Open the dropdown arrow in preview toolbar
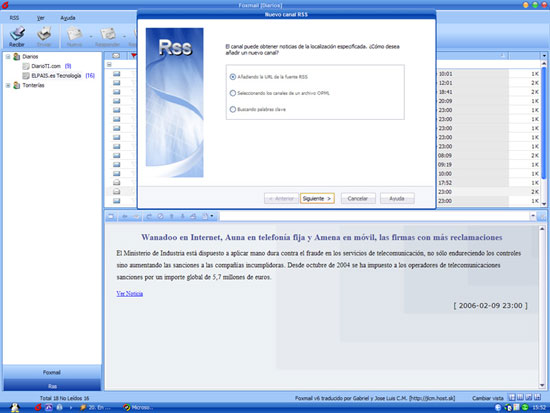Screen dimensions: 550x413 pyautogui.click(x=212, y=216)
